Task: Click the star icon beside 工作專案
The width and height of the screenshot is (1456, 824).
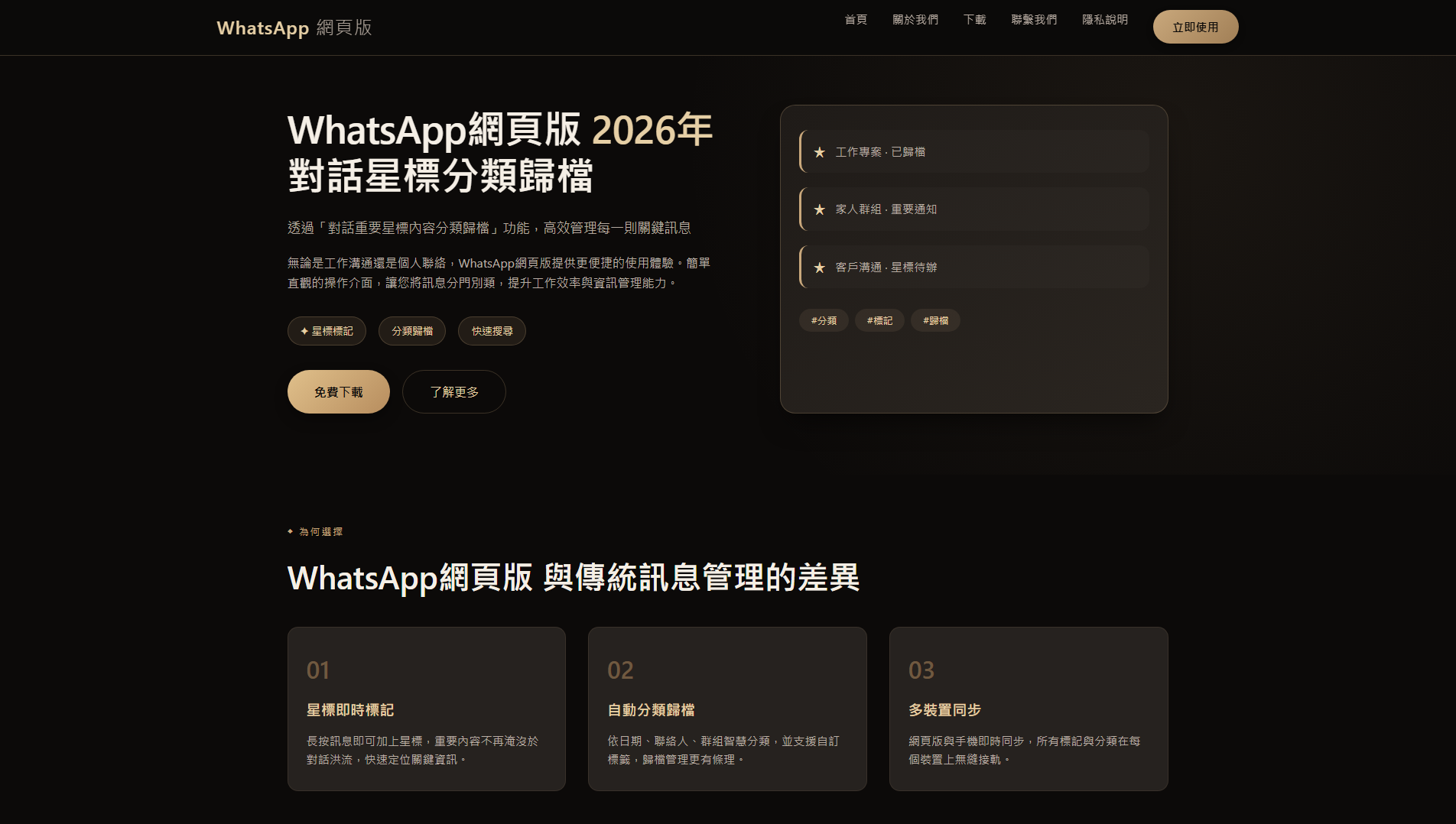Action: point(820,152)
